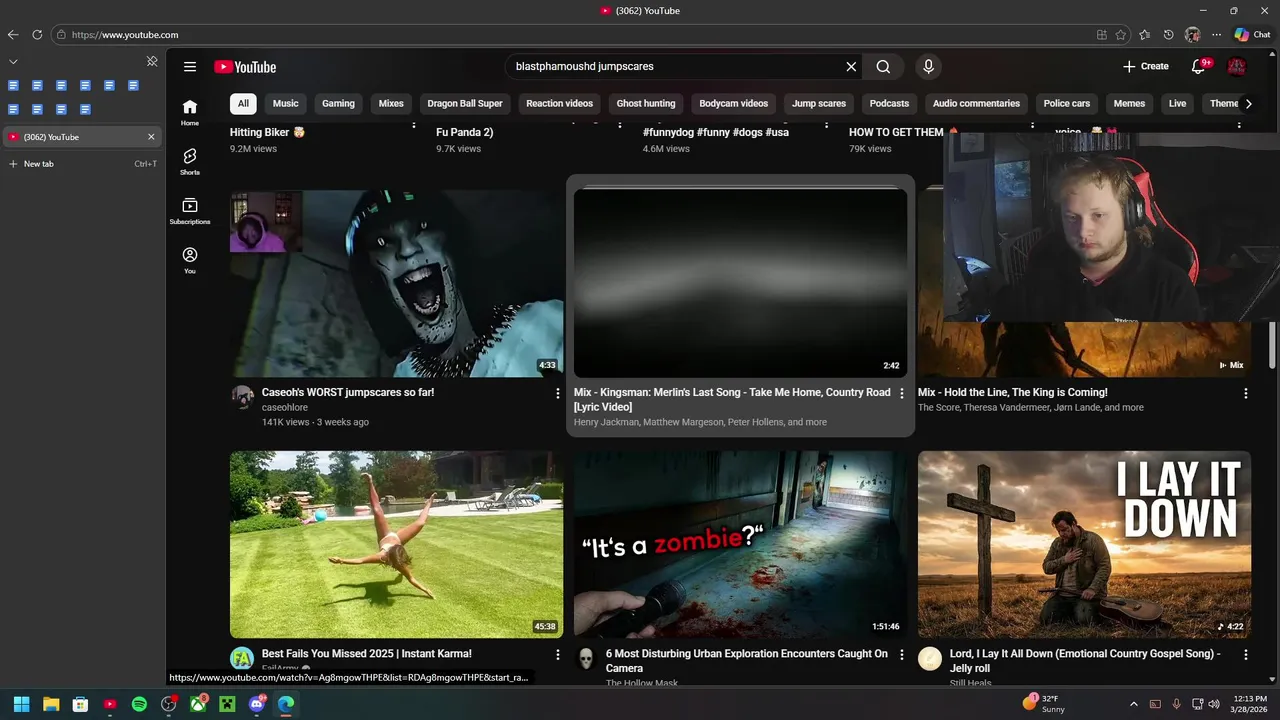The height and width of the screenshot is (720, 1280).
Task: Open a New tab in sidebar
Action: click(82, 164)
